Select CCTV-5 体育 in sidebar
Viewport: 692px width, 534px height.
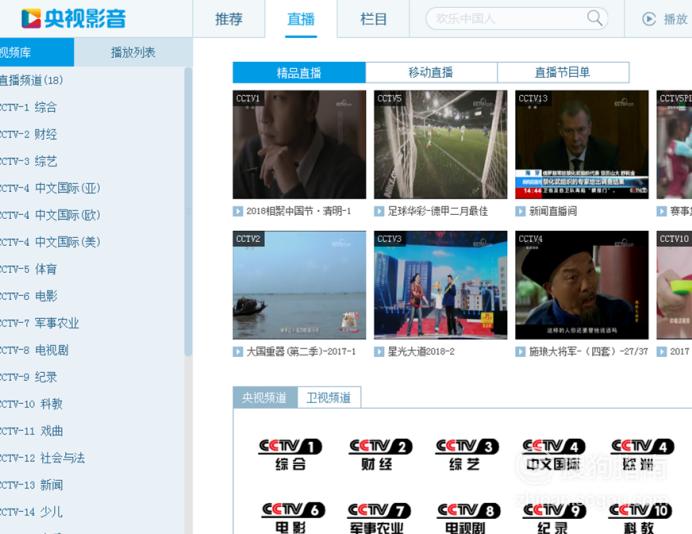[x=28, y=269]
